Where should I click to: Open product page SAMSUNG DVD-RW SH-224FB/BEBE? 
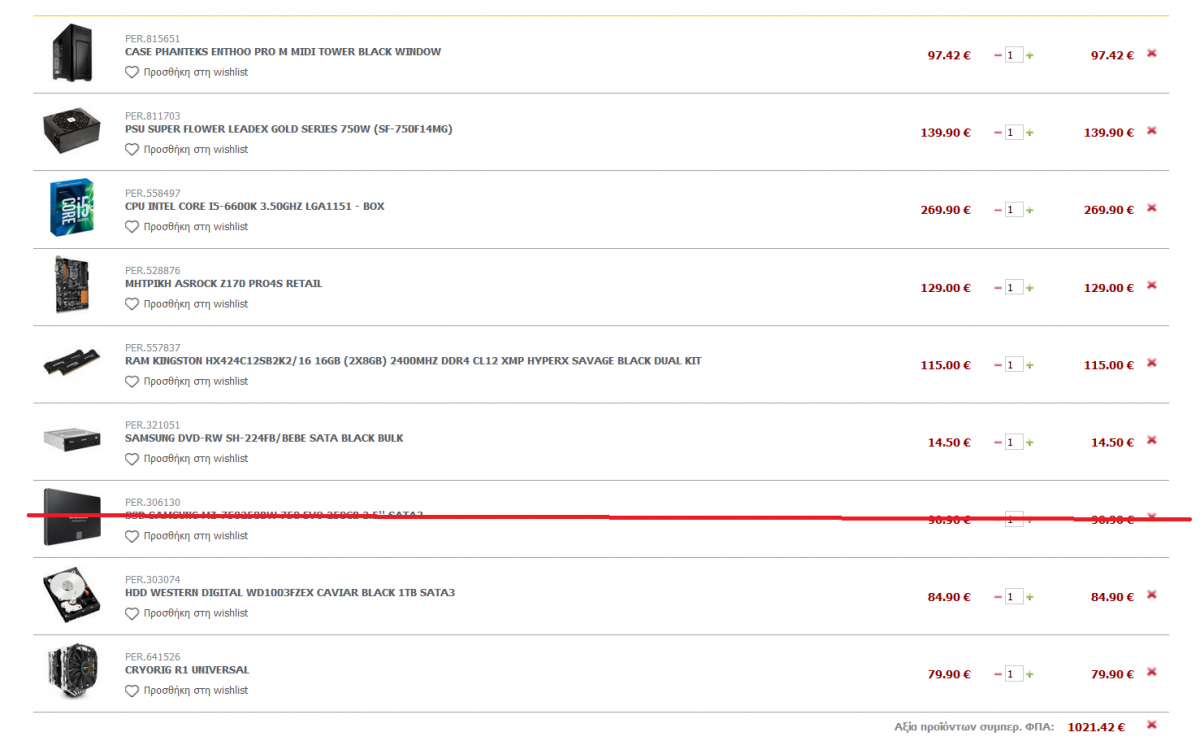[x=265, y=438]
